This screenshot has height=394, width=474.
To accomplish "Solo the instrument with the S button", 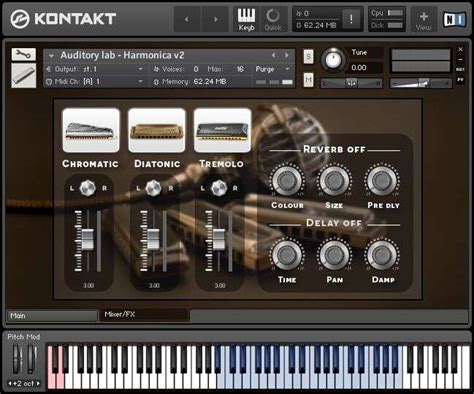I will (309, 57).
